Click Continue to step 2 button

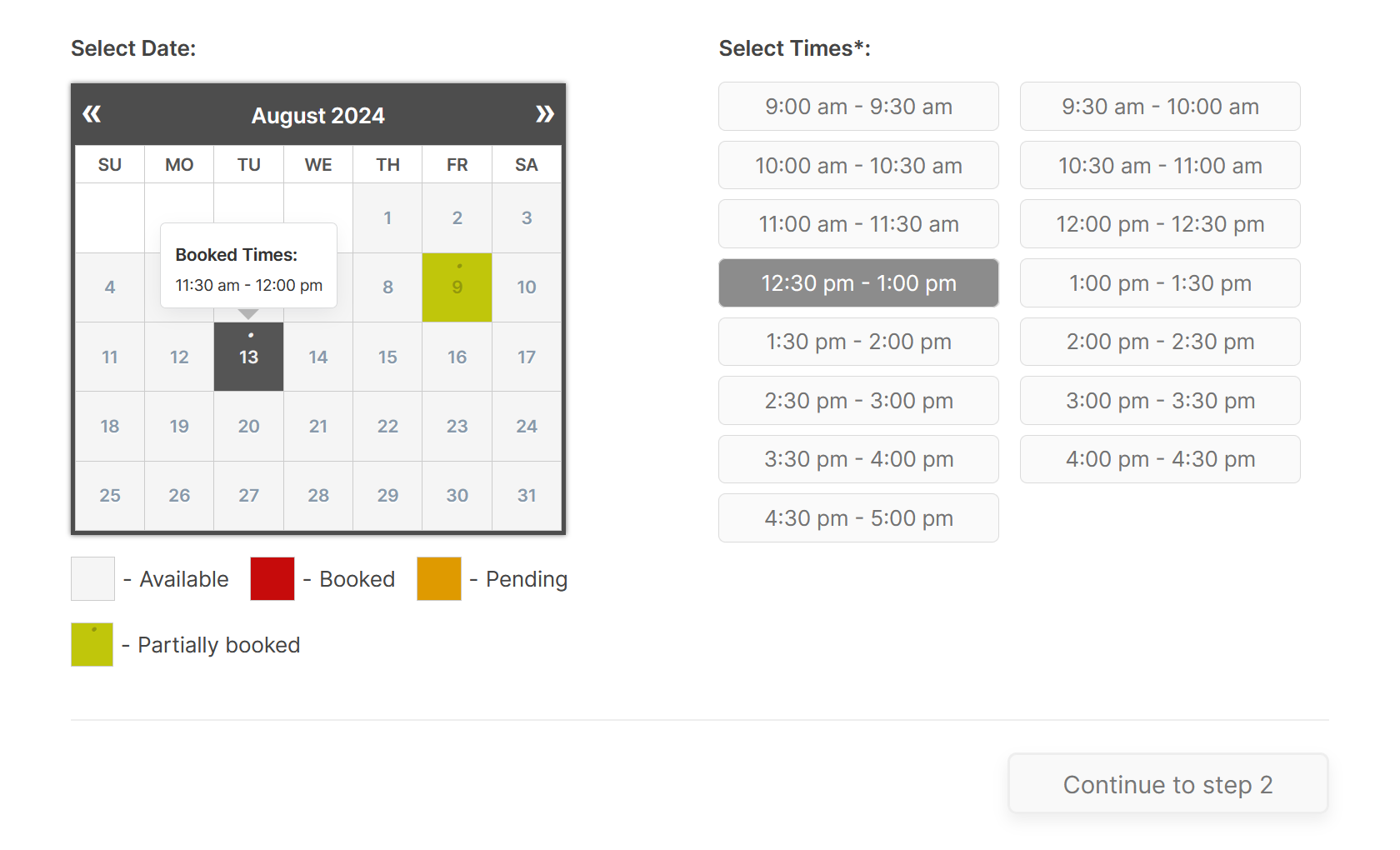click(x=1167, y=784)
